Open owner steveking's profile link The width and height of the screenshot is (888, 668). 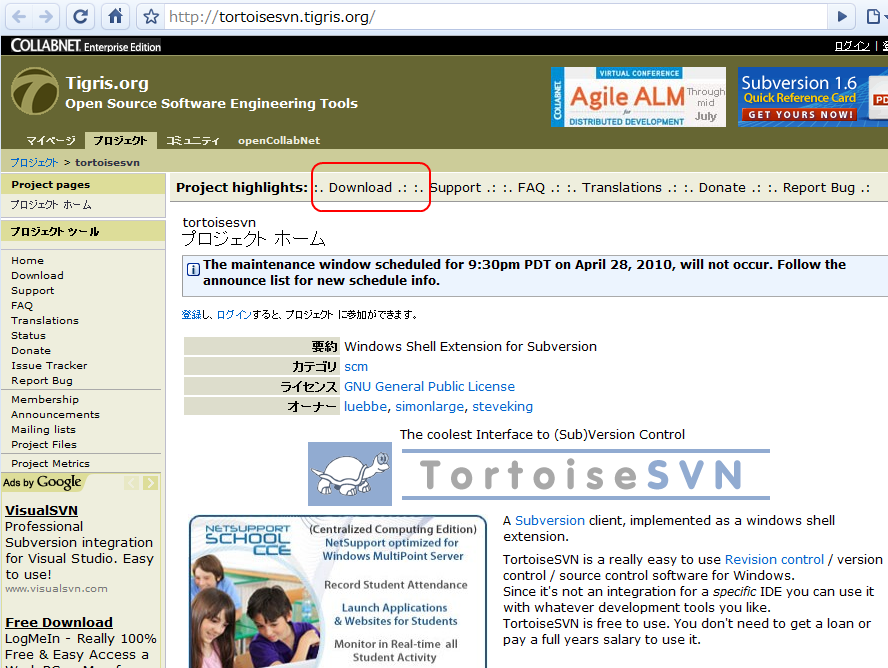tap(502, 406)
